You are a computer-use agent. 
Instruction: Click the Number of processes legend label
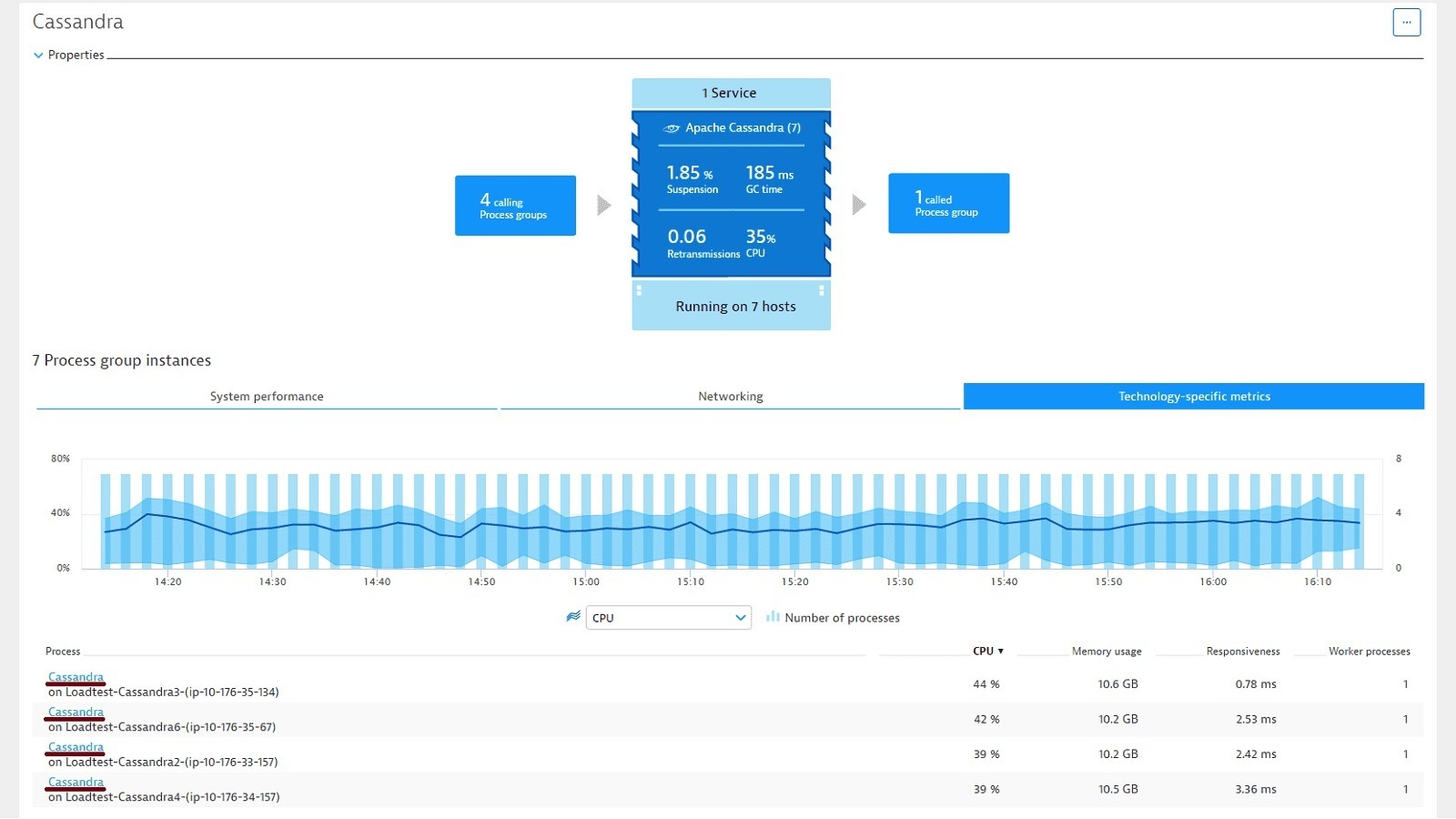tap(842, 618)
